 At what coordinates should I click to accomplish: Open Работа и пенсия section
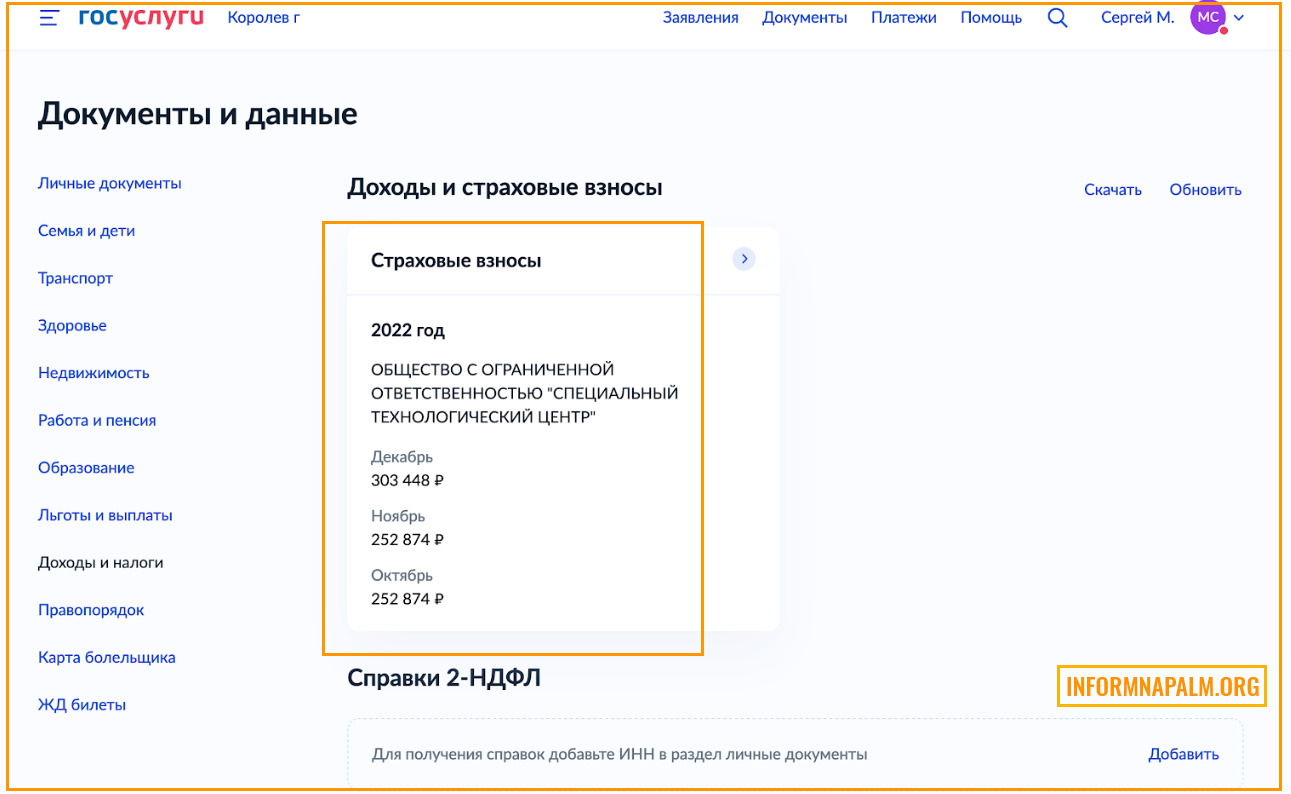coord(97,420)
